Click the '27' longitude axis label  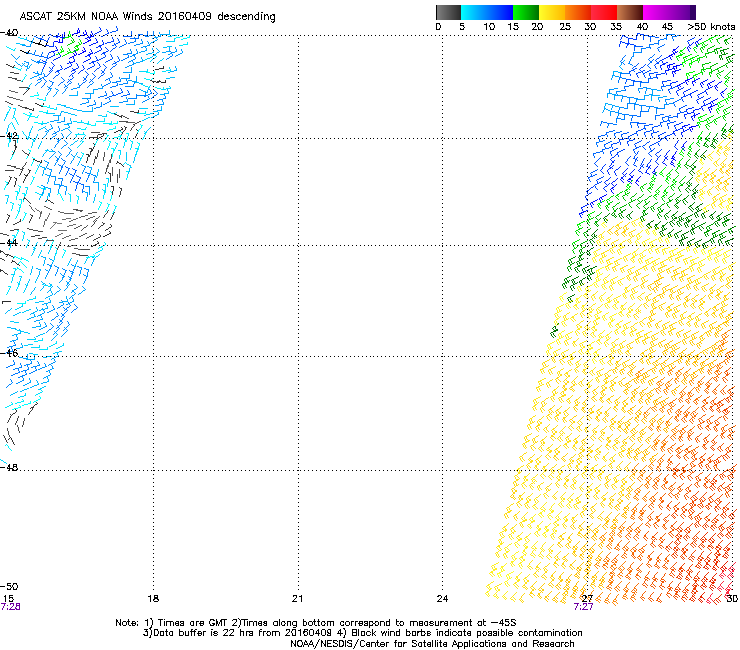587,599
